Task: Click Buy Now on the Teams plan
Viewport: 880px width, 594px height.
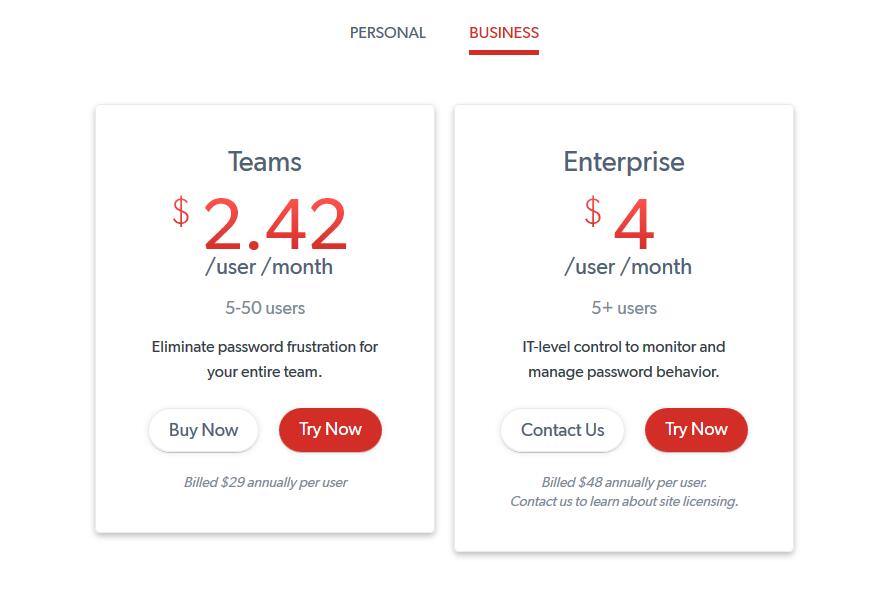Action: click(203, 429)
